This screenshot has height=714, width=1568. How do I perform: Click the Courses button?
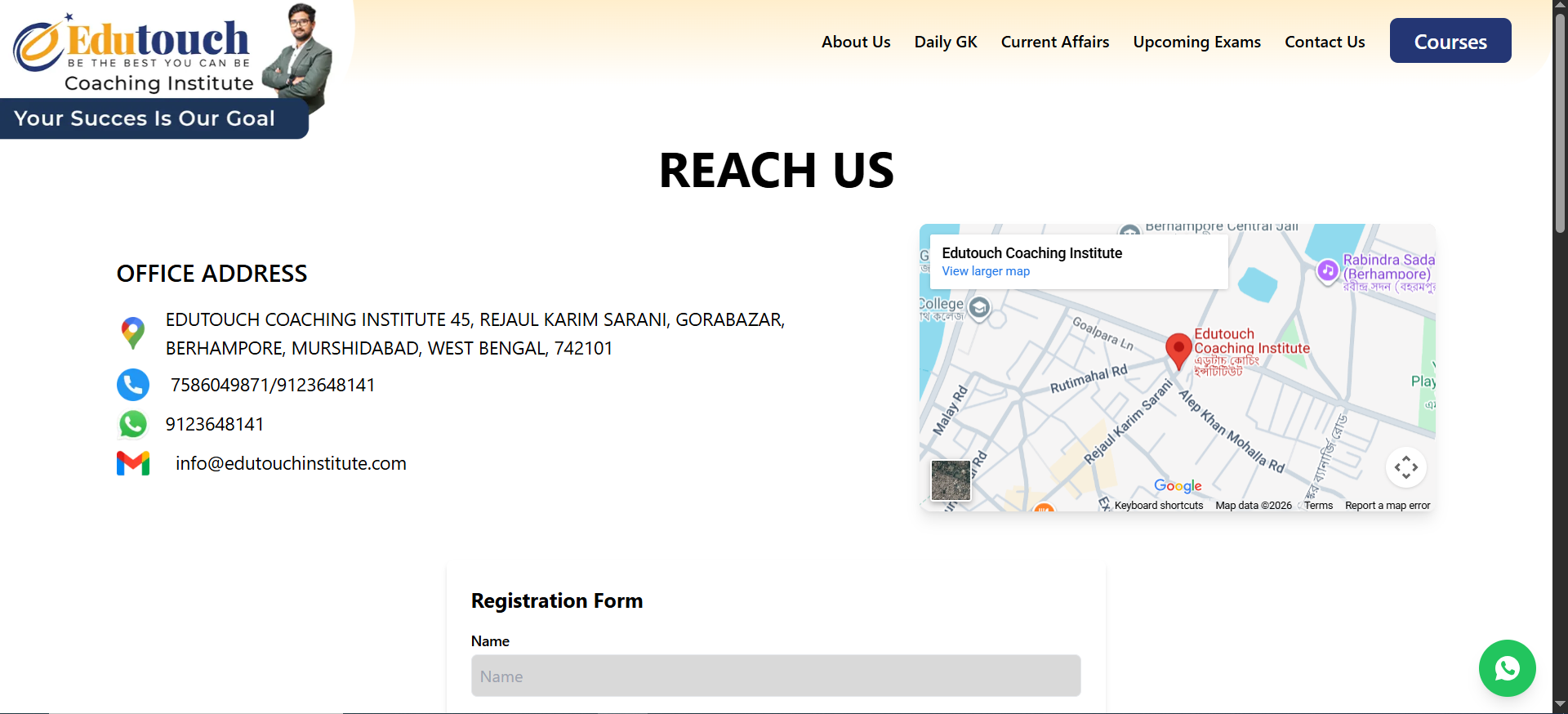point(1450,41)
